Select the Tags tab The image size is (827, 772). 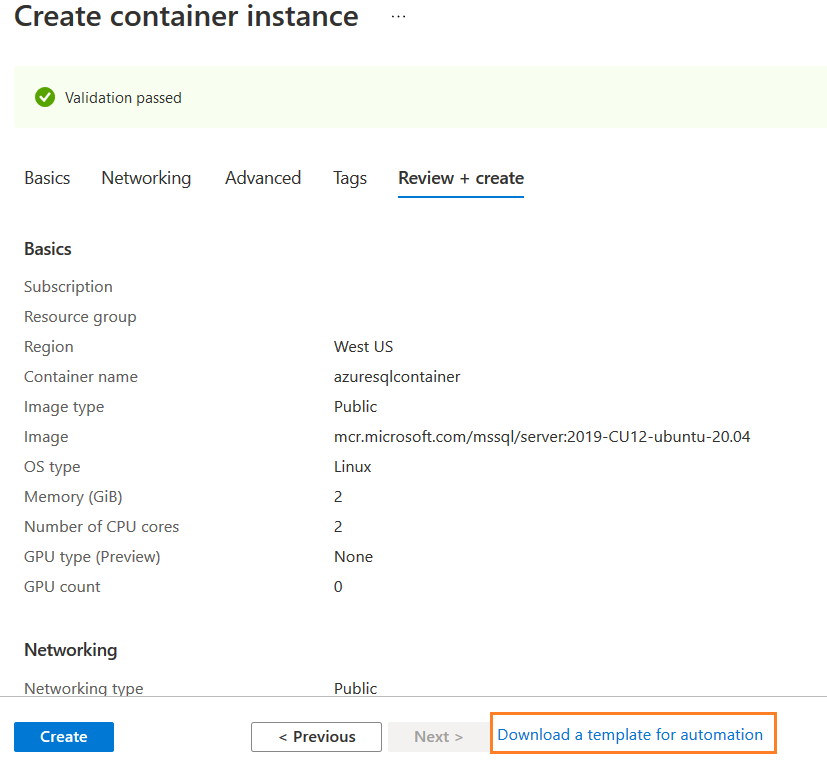[350, 178]
